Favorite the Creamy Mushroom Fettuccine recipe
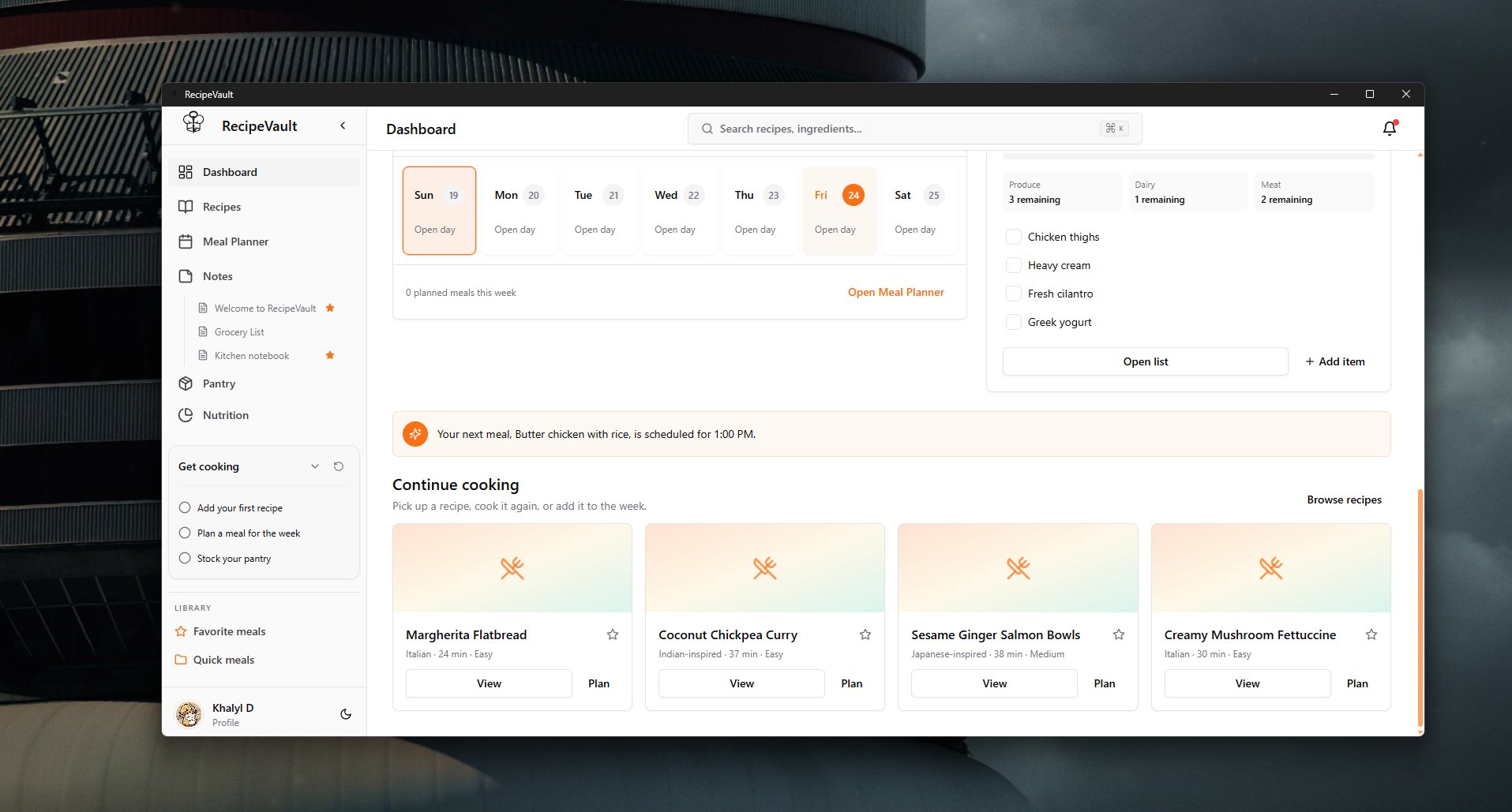This screenshot has width=1512, height=812. [1371, 634]
